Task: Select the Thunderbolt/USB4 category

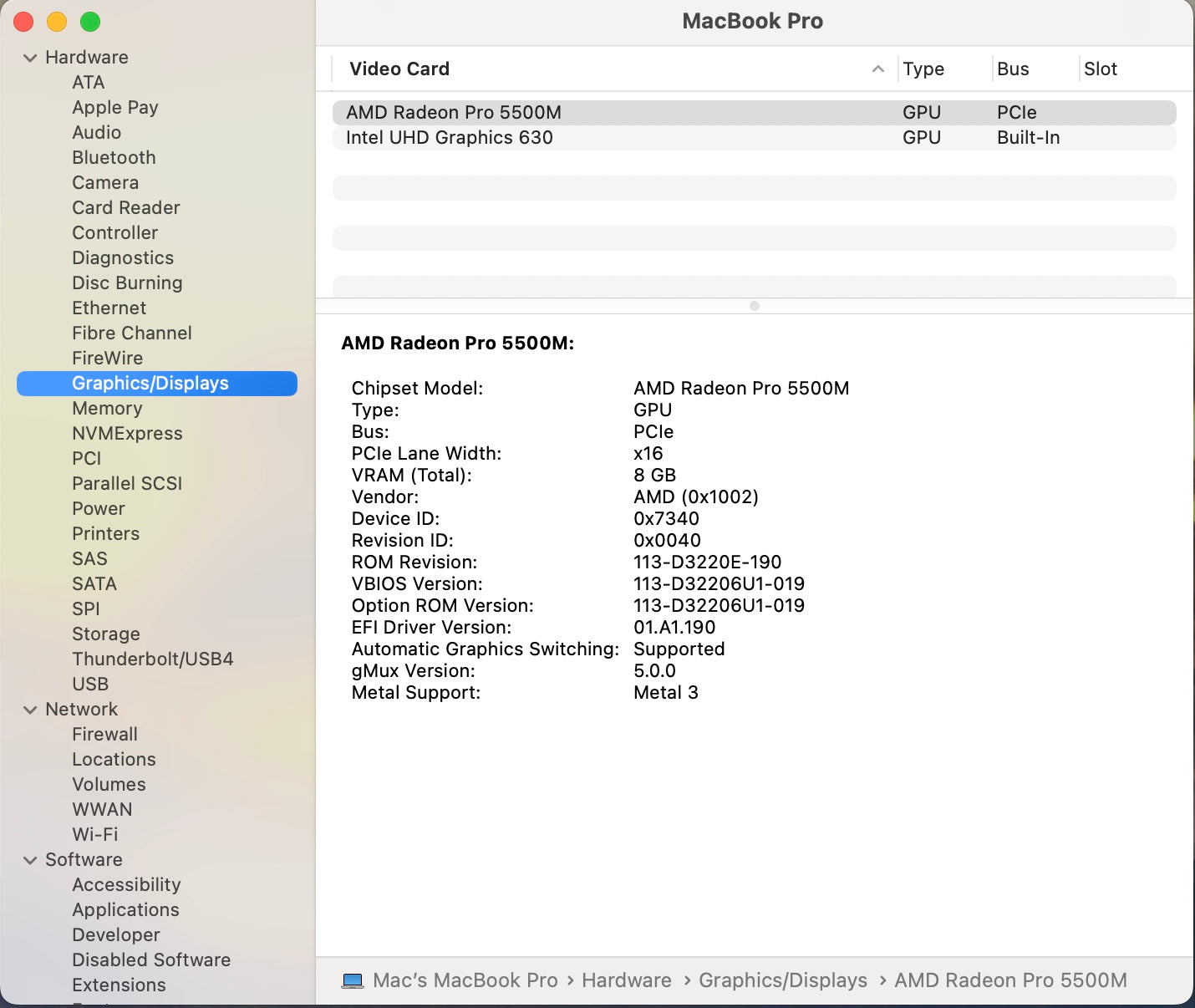Action: click(153, 659)
